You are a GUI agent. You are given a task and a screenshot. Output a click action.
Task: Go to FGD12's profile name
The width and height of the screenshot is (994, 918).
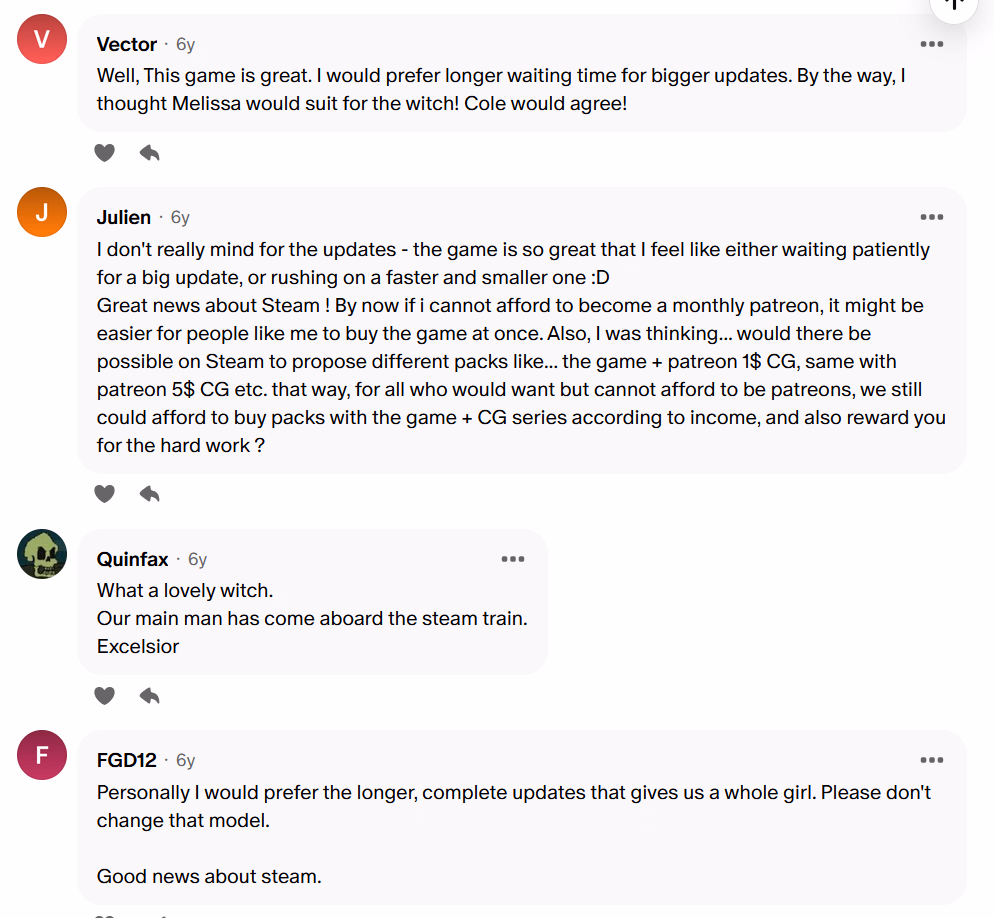tap(127, 760)
